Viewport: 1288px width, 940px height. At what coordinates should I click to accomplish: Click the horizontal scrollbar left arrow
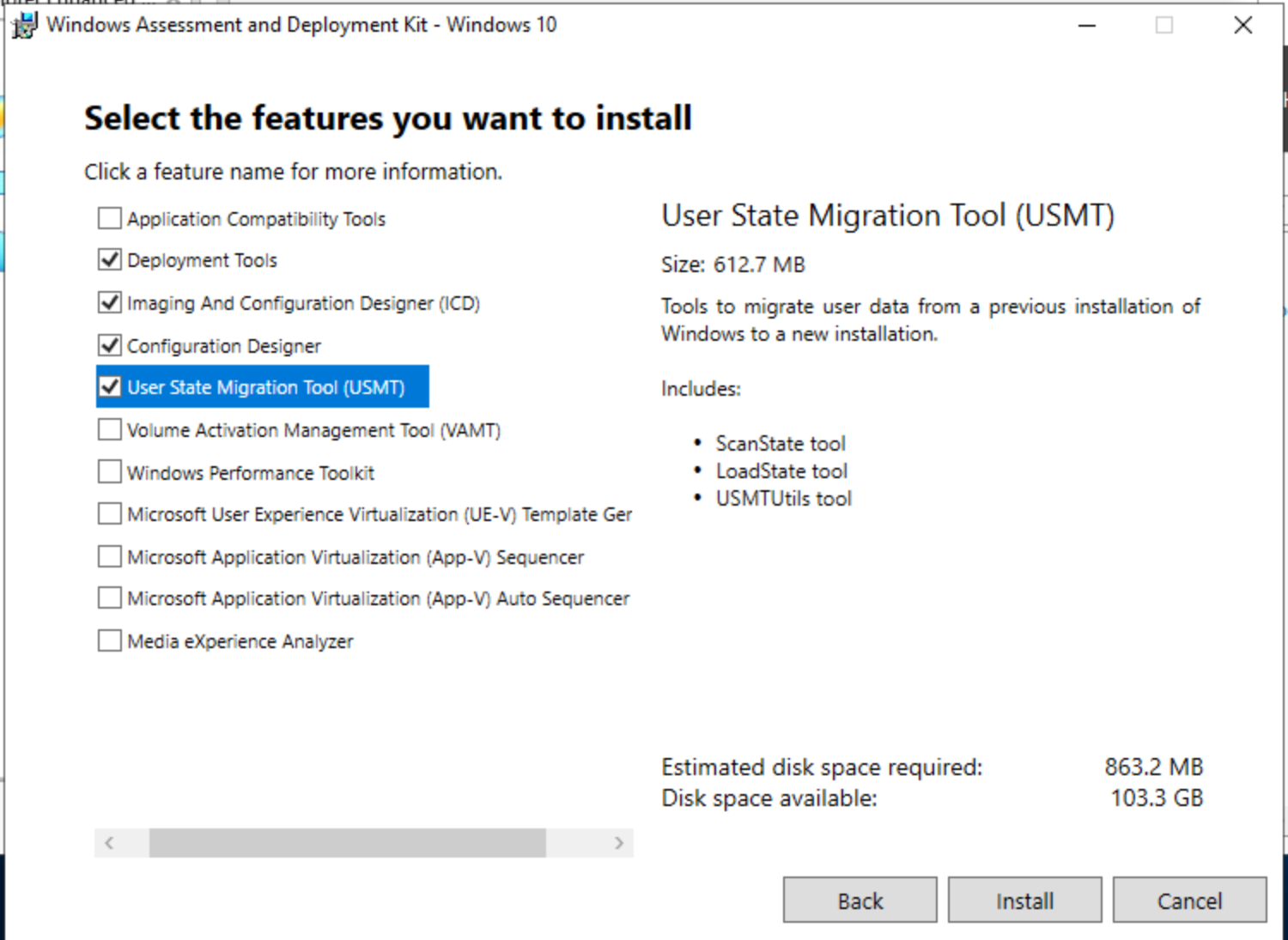(109, 843)
